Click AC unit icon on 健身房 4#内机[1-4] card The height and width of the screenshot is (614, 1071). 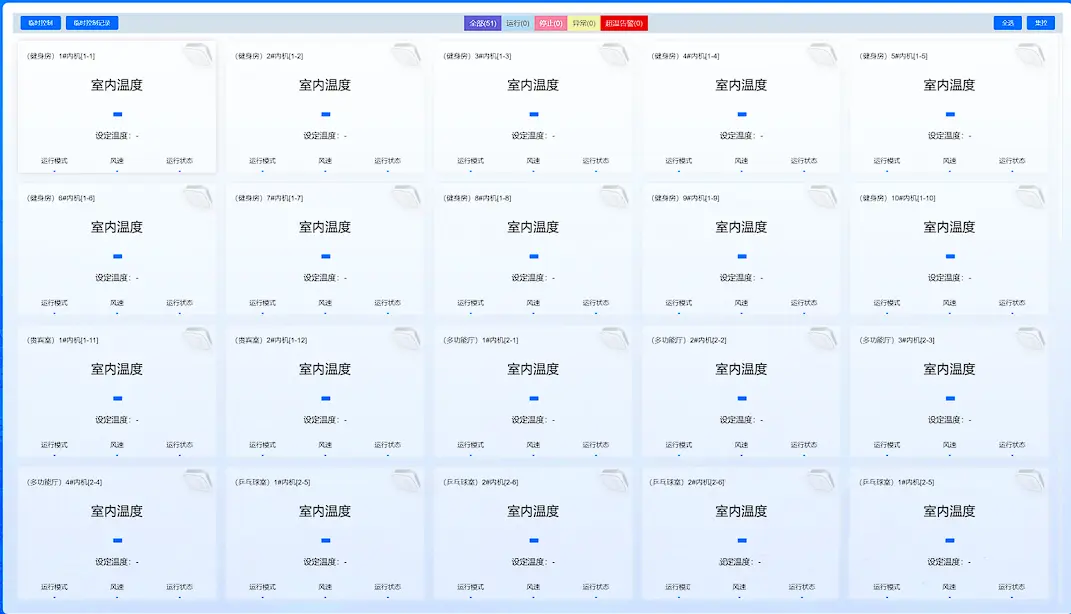click(x=822, y=55)
